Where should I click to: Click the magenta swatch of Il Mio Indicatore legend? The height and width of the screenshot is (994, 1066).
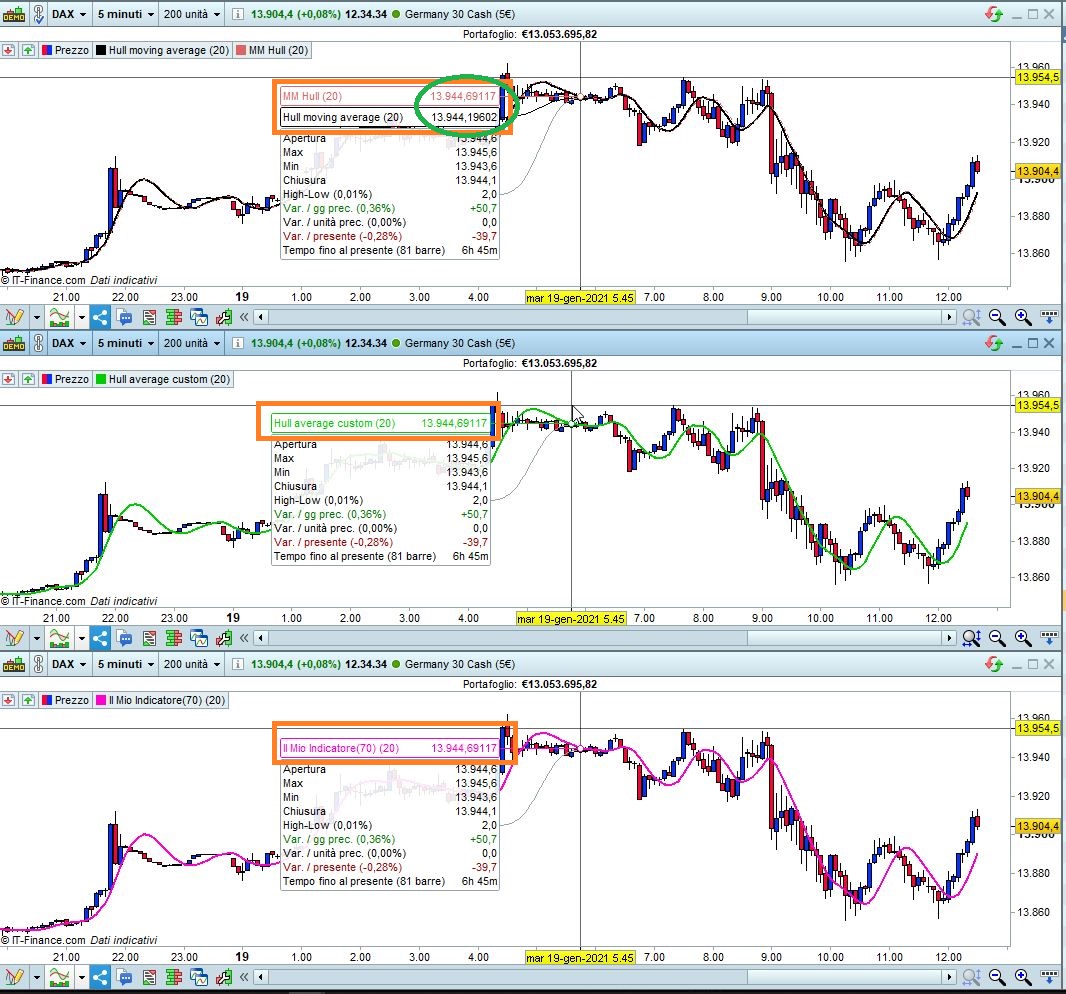101,700
